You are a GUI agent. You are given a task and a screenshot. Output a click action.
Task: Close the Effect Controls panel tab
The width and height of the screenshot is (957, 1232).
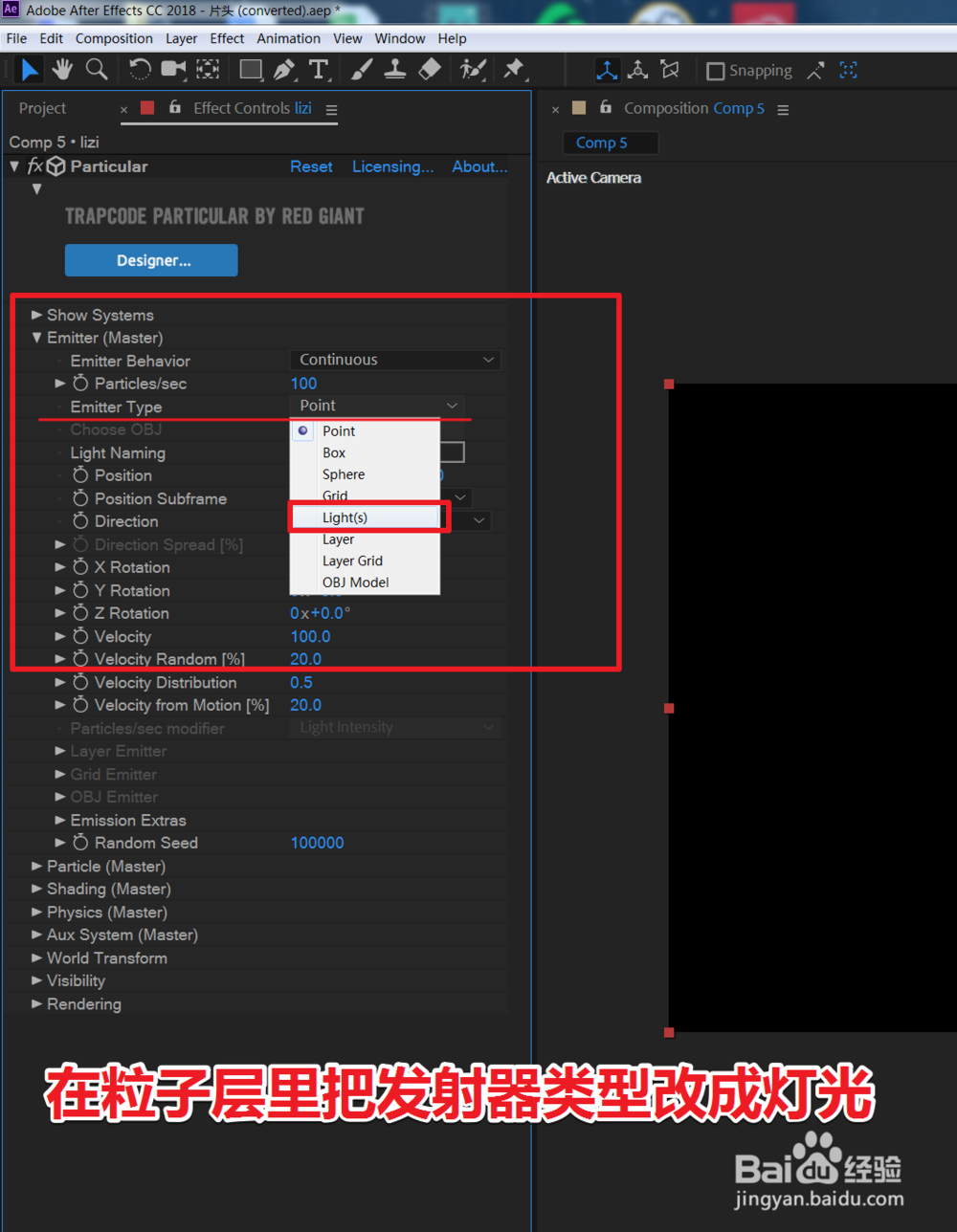coord(123,109)
